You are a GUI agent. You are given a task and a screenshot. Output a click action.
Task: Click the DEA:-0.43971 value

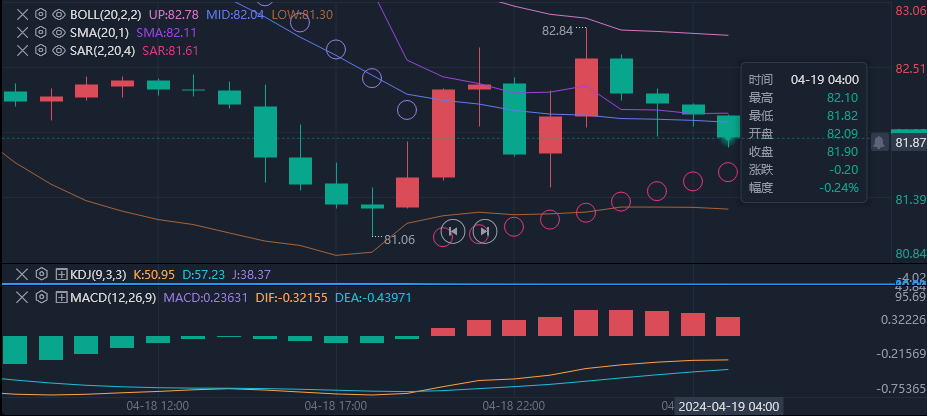point(373,298)
